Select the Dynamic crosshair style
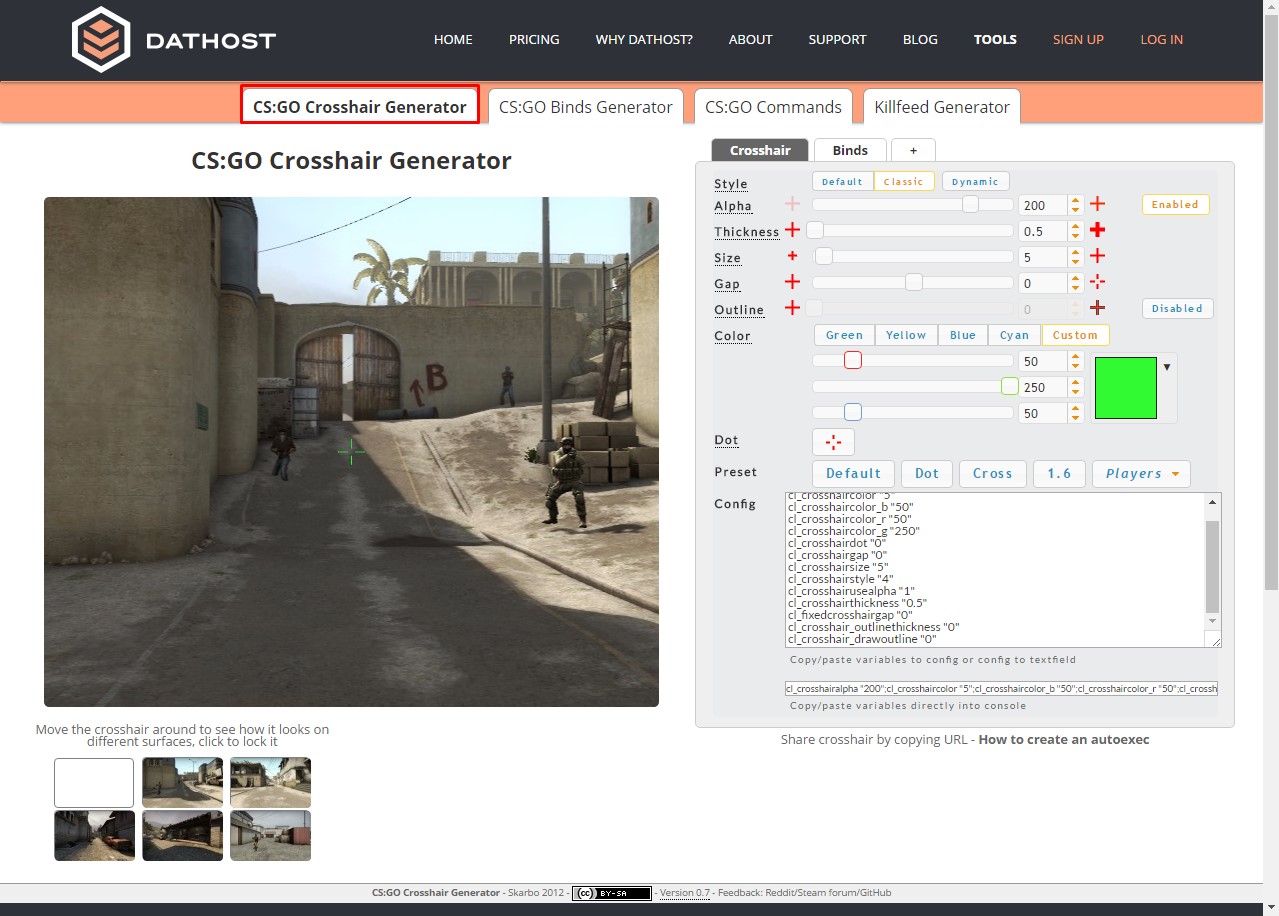 pos(975,181)
